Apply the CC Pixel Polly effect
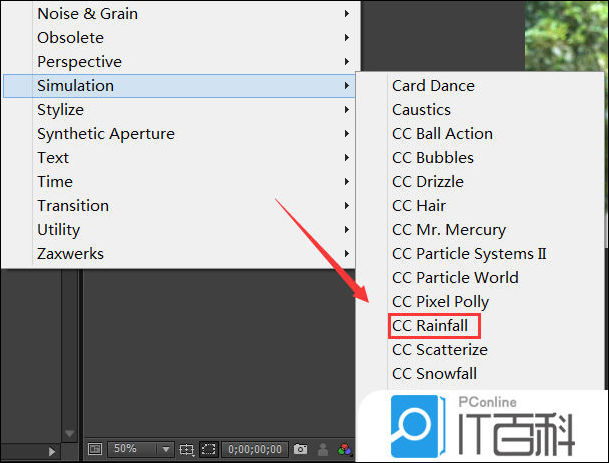Screen dimensions: 609x463 pos(440,302)
